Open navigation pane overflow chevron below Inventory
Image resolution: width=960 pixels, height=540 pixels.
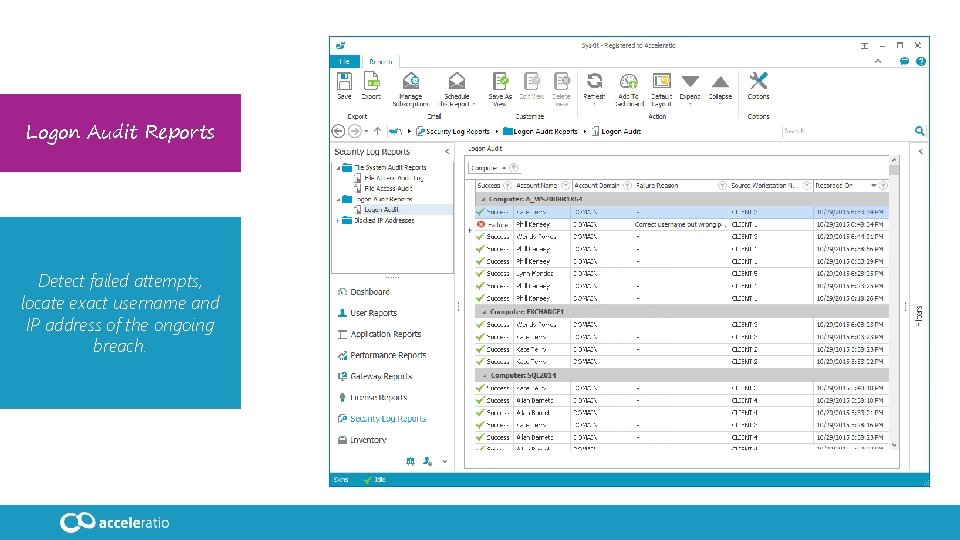(x=444, y=462)
